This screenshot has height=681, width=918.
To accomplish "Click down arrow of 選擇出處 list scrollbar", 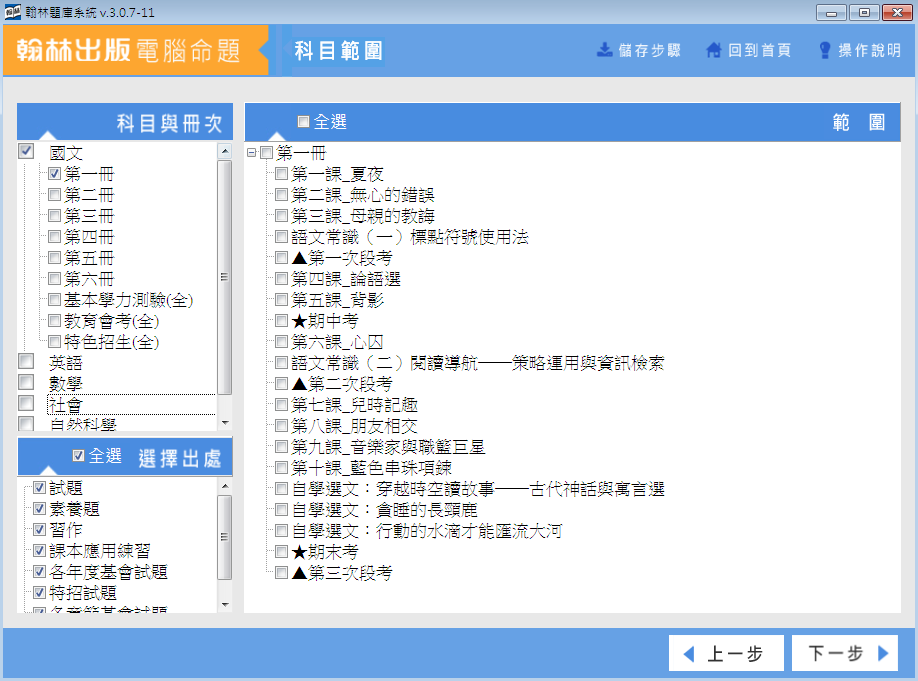I will click(x=225, y=604).
